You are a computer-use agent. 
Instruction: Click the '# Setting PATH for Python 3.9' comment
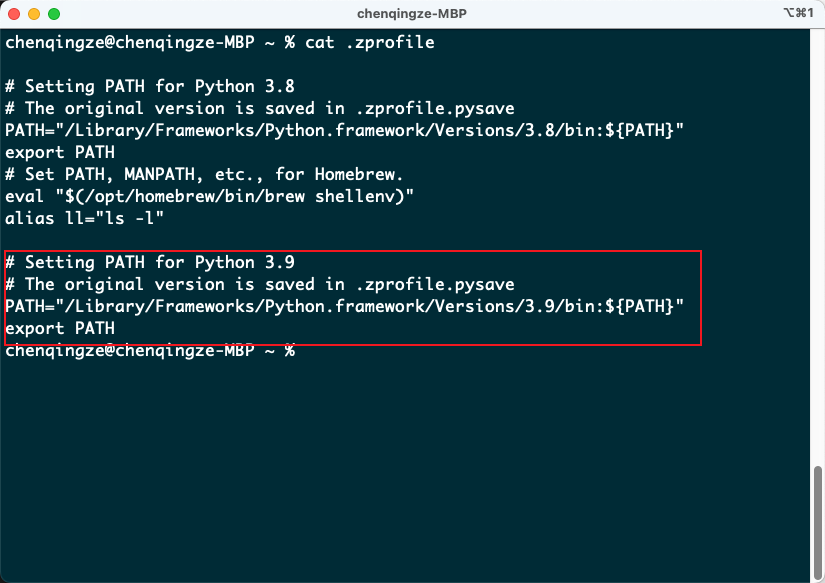point(150,263)
